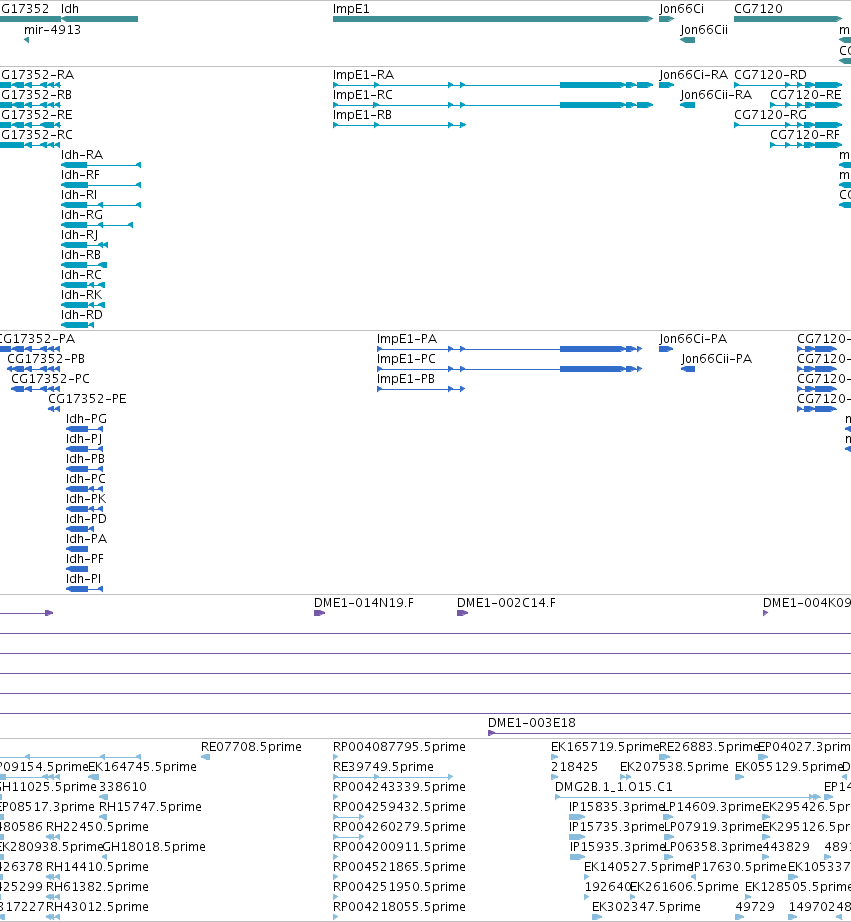Click EST RP004521865.5prime label

click(x=399, y=867)
